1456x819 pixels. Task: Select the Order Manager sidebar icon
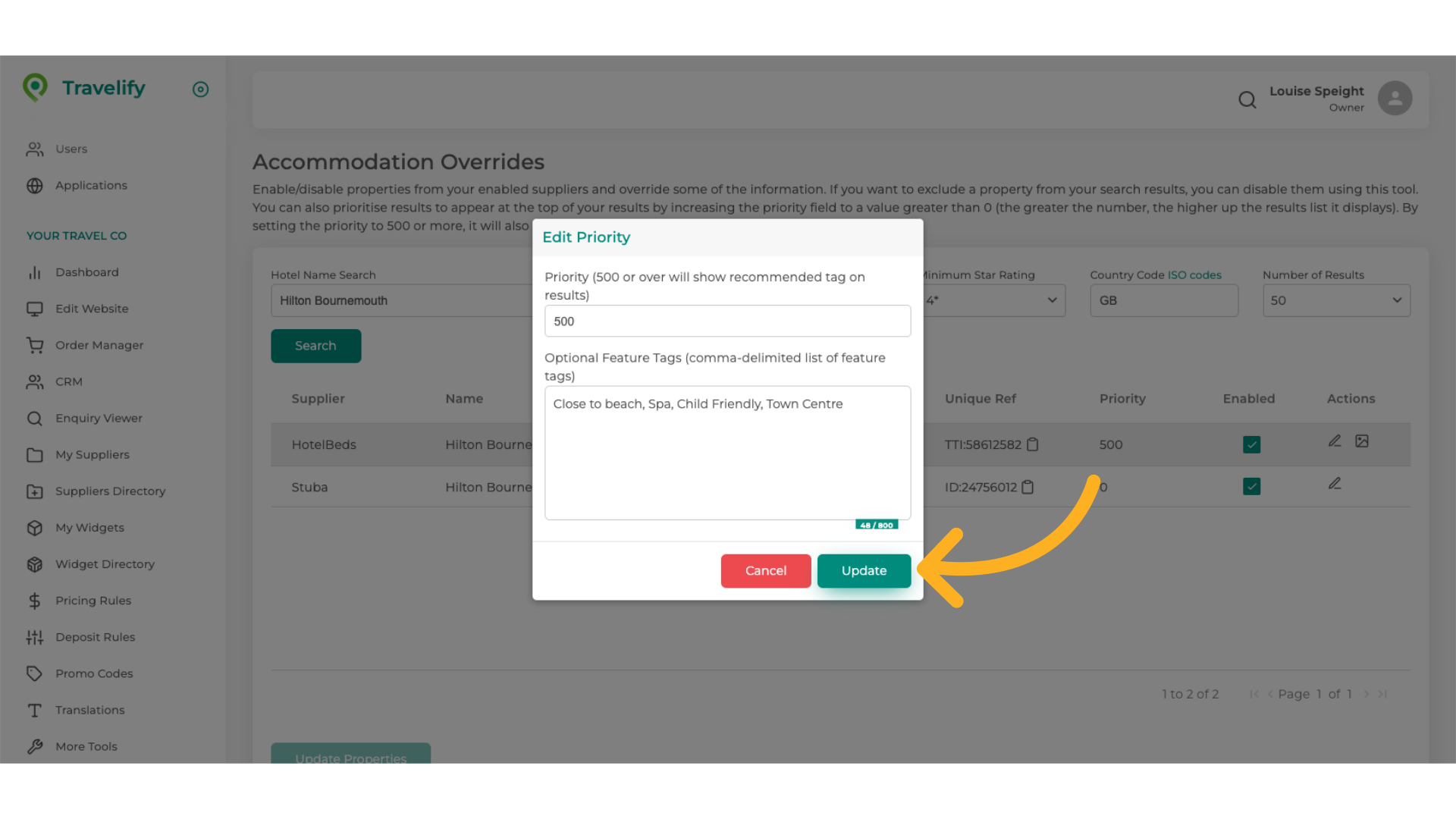(36, 345)
